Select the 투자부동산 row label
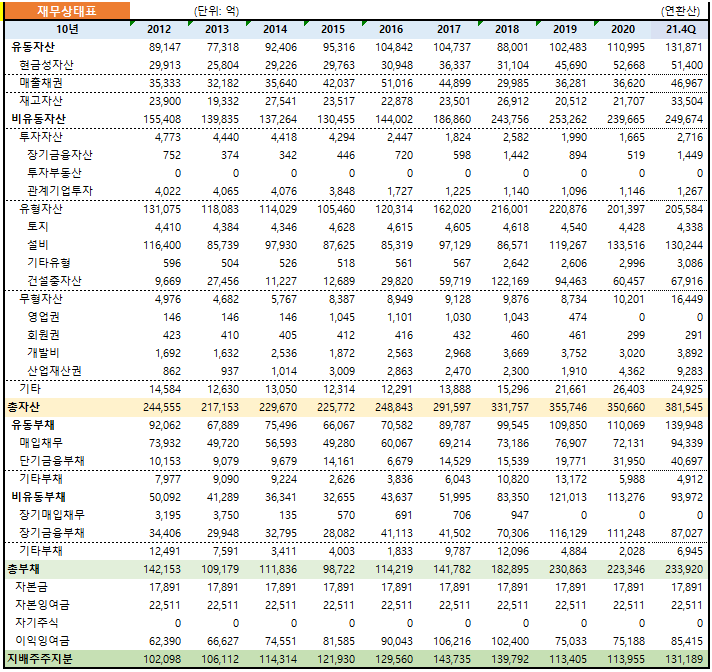 coord(54,173)
